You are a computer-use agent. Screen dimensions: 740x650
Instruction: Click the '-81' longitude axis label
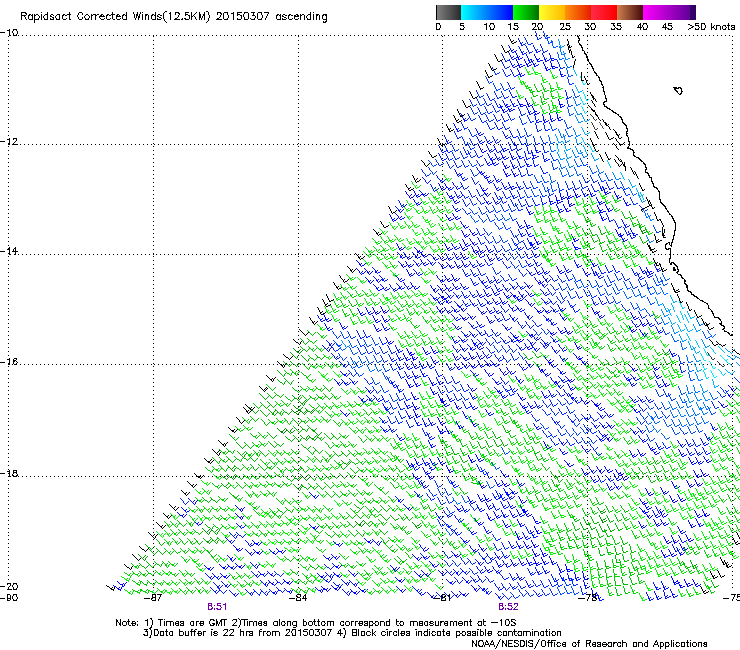[x=442, y=598]
